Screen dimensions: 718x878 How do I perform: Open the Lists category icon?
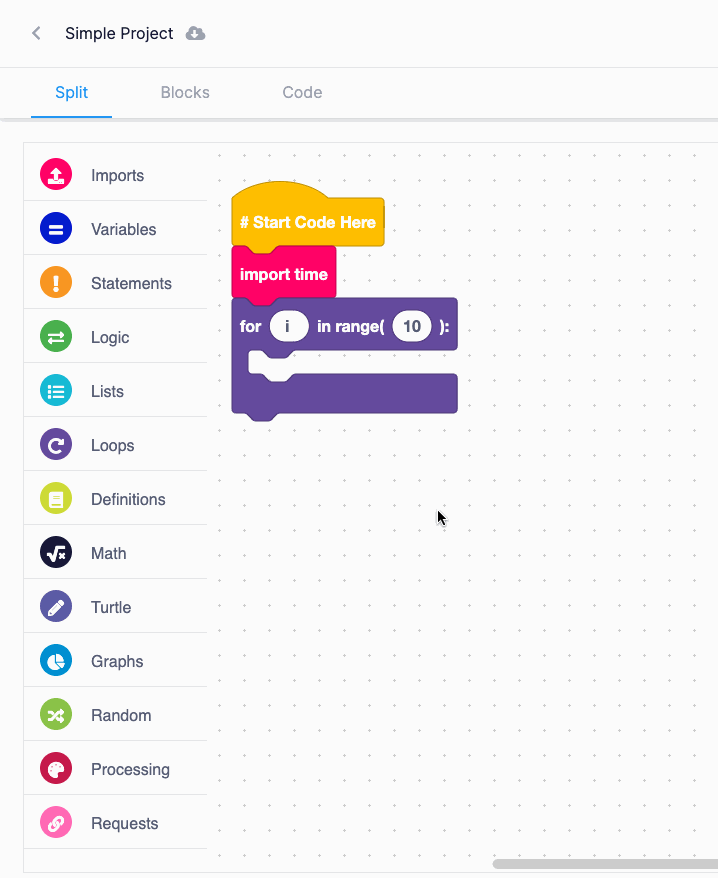tap(56, 391)
